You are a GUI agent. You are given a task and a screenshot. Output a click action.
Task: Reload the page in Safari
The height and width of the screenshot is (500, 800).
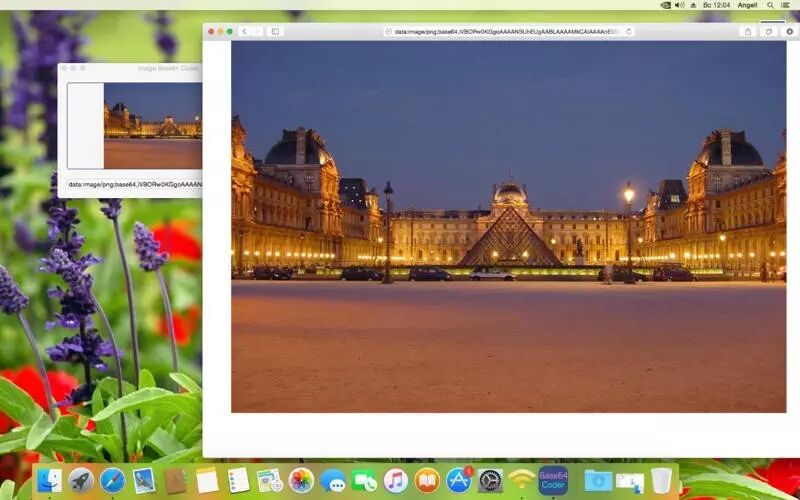[629, 32]
